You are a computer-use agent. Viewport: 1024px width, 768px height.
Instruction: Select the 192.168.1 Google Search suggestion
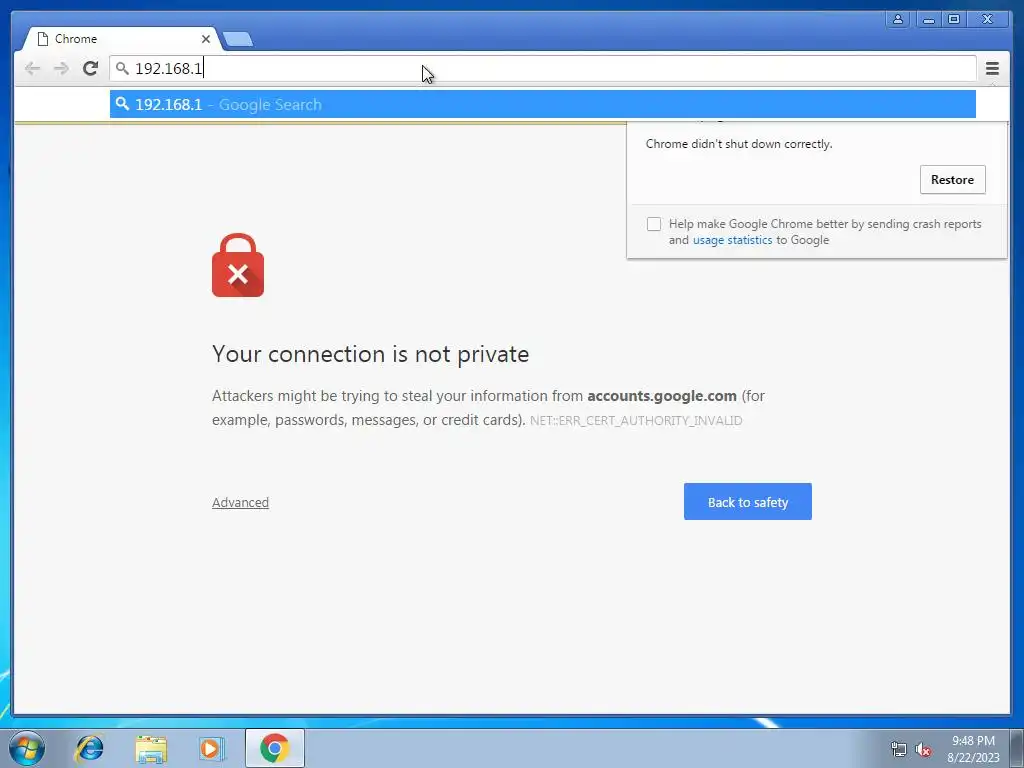(x=543, y=104)
